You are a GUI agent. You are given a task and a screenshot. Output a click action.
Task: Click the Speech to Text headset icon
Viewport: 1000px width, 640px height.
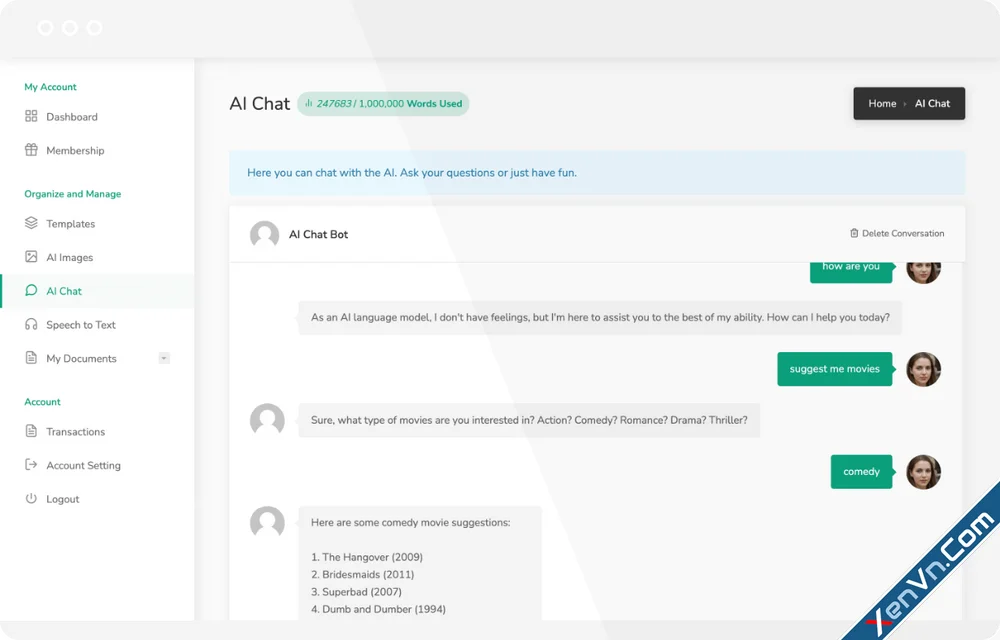click(30, 324)
